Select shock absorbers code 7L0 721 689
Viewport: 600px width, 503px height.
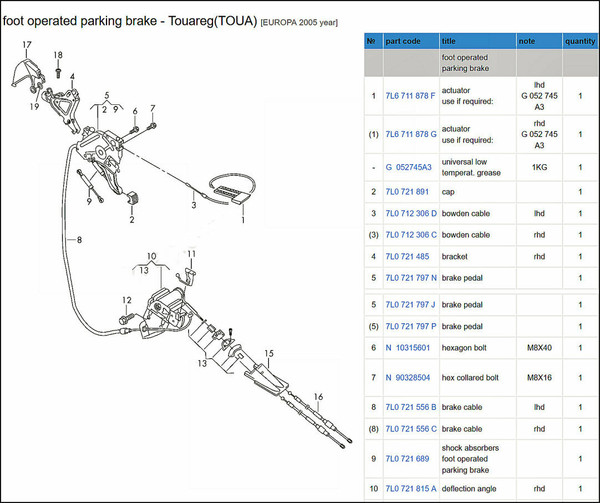pos(405,459)
